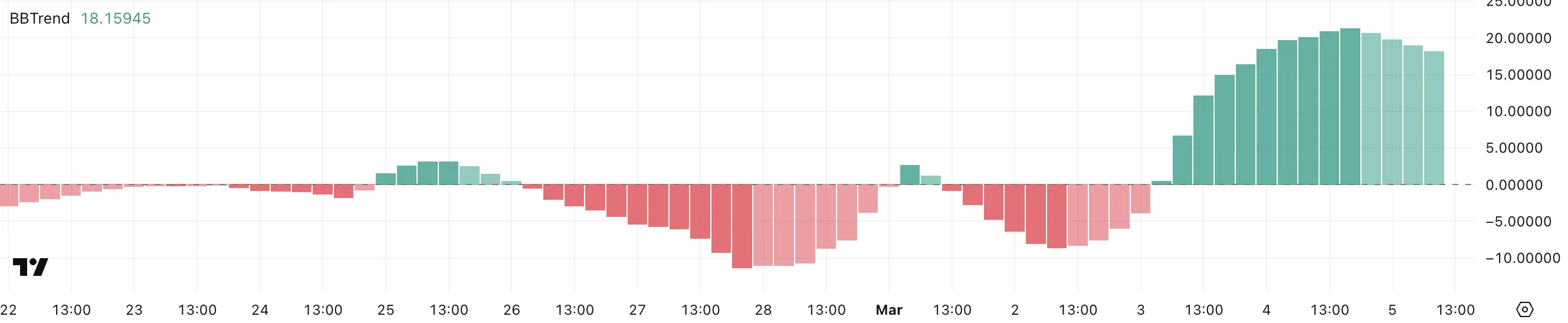This screenshot has height=323, width=1568.
Task: Click the 10.00000 price scale label
Action: 1518,111
